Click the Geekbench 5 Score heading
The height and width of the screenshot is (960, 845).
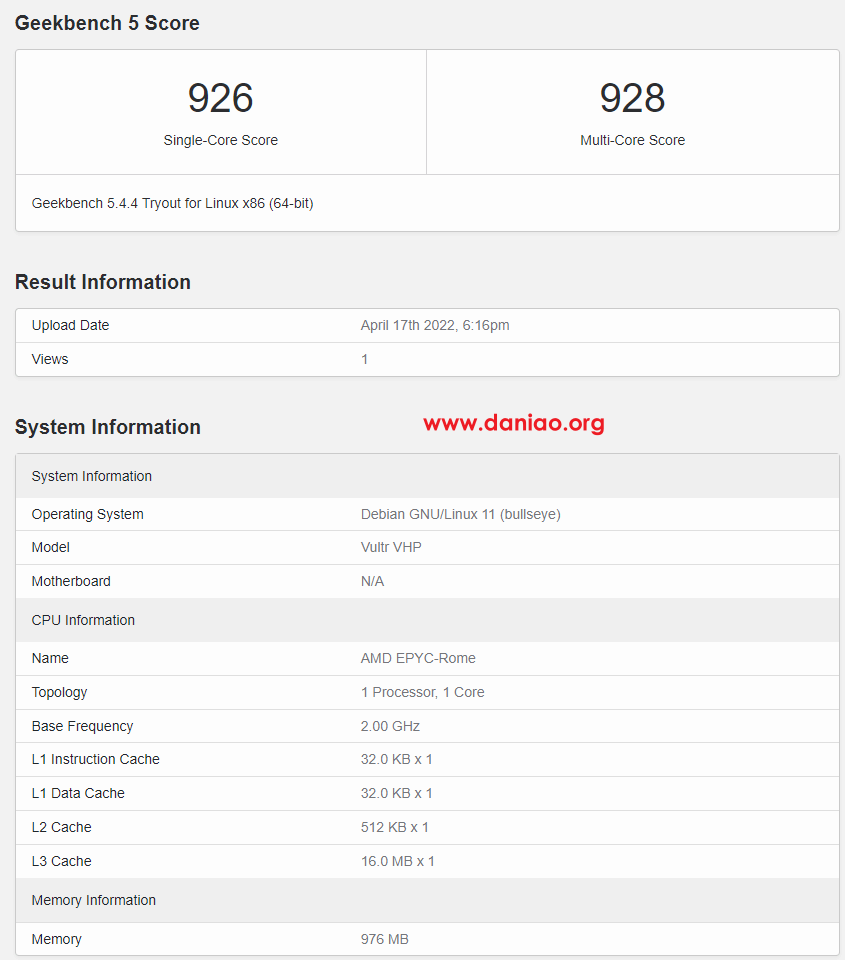[107, 23]
